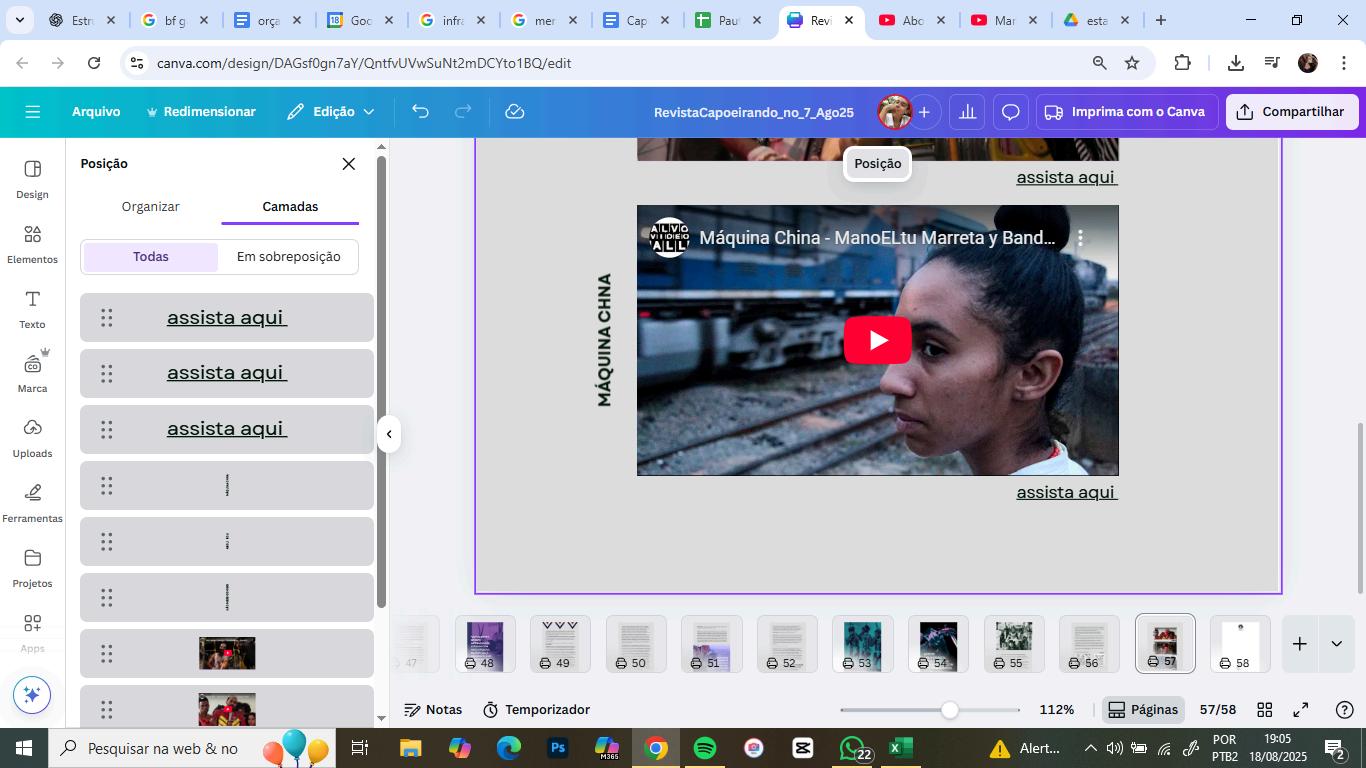Toggle the Páginas thumbnail strip

[1143, 710]
